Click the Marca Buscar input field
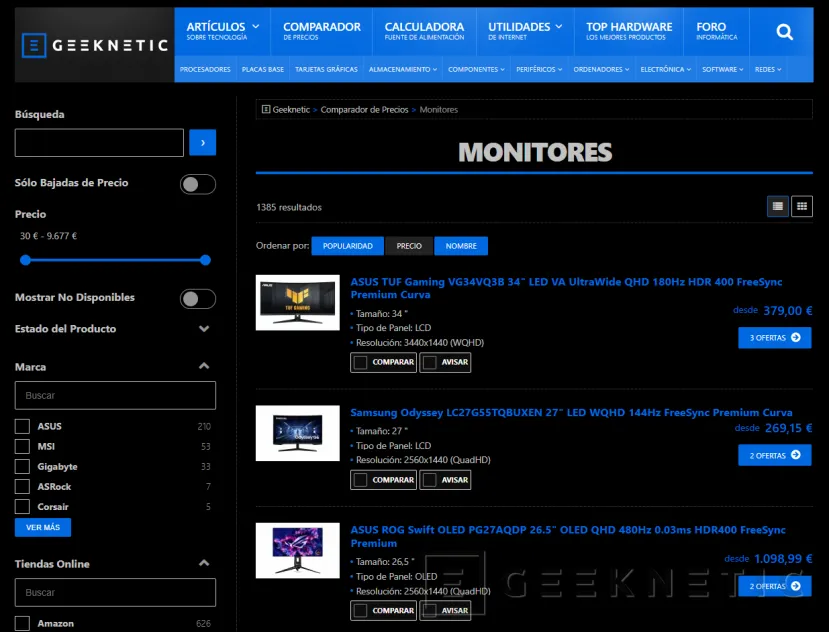Image resolution: width=829 pixels, height=632 pixels. click(x=115, y=396)
